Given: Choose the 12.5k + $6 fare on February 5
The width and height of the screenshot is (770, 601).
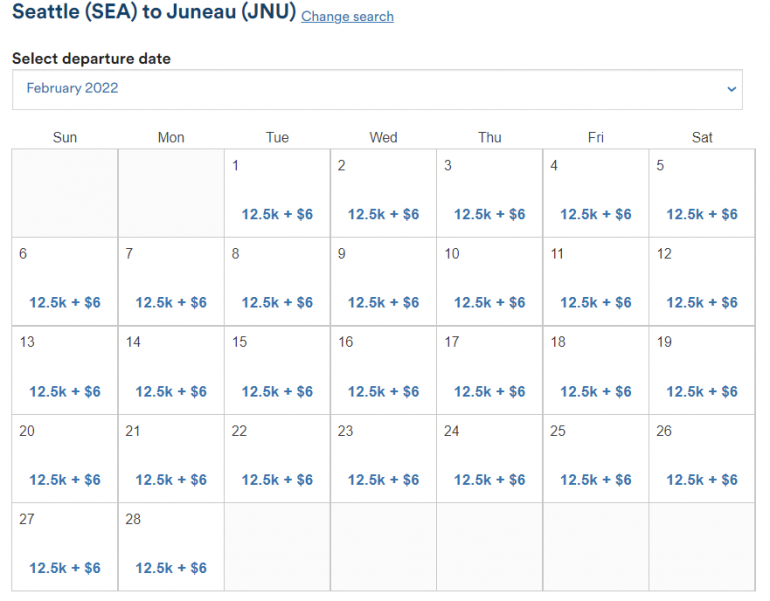Looking at the screenshot, I should (x=702, y=214).
